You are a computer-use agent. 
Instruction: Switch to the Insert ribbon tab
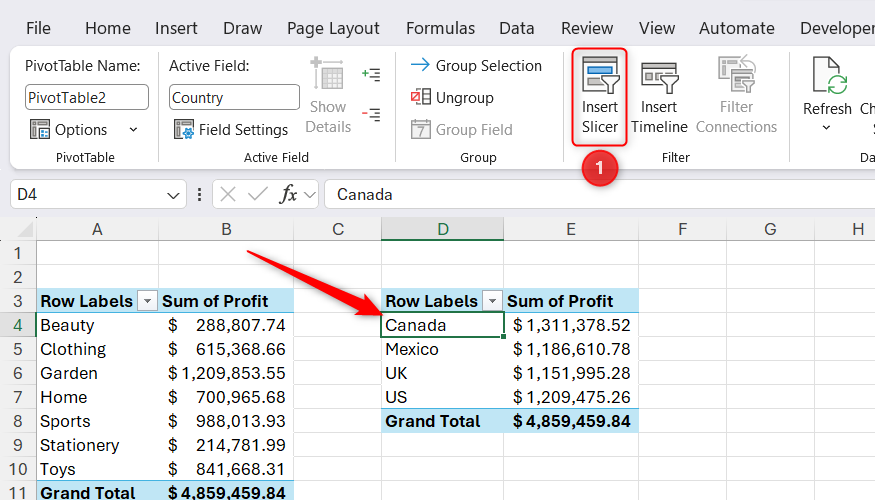[x=176, y=28]
